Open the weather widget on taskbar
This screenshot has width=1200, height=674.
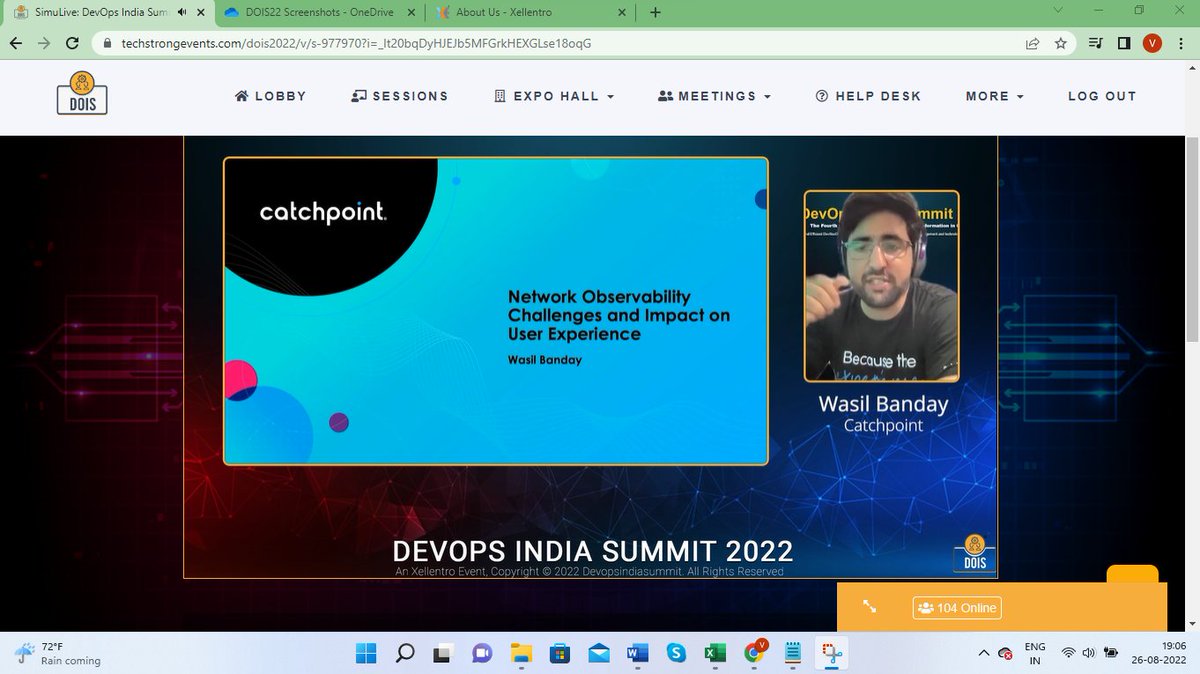tap(58, 653)
